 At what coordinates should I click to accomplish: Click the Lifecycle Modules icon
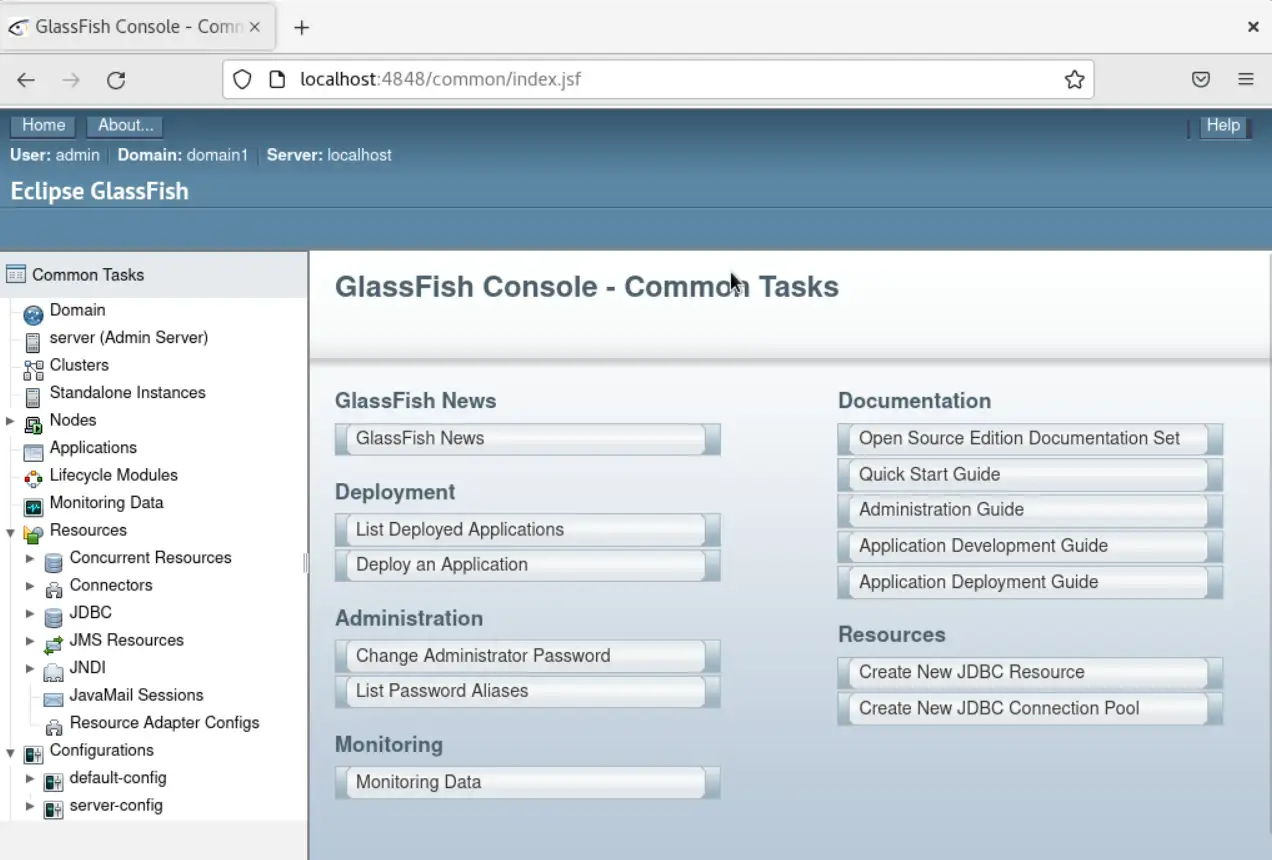pyautogui.click(x=33, y=475)
